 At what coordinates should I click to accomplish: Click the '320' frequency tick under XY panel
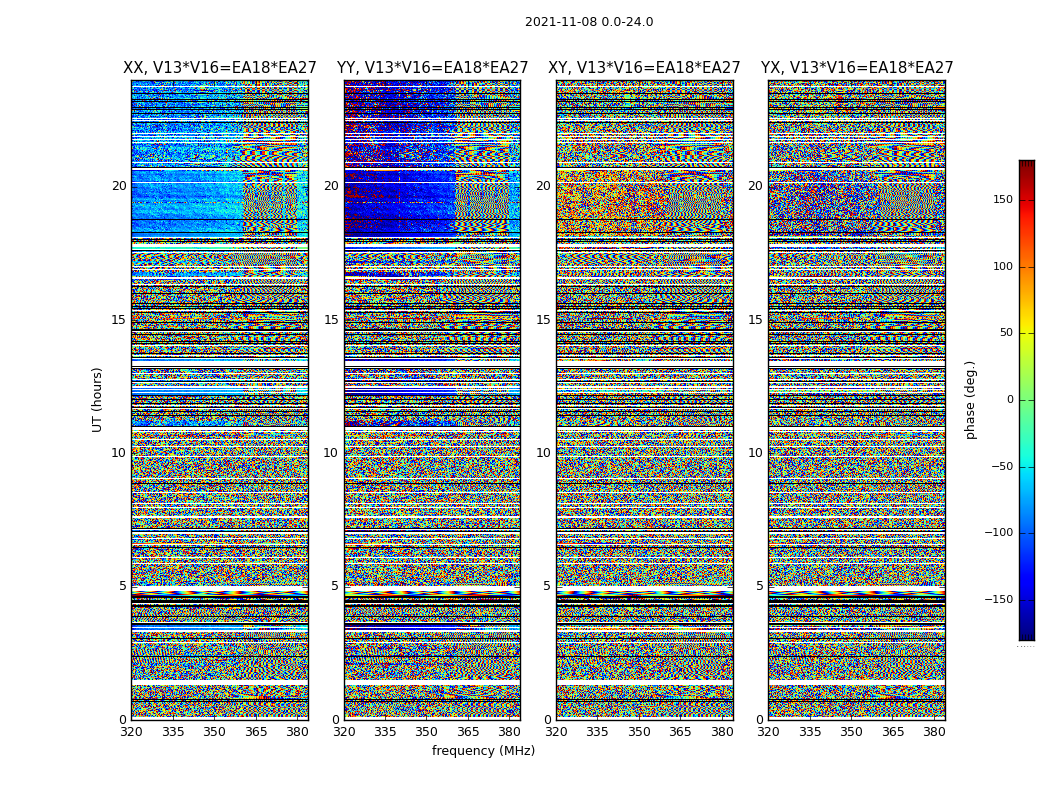556,732
